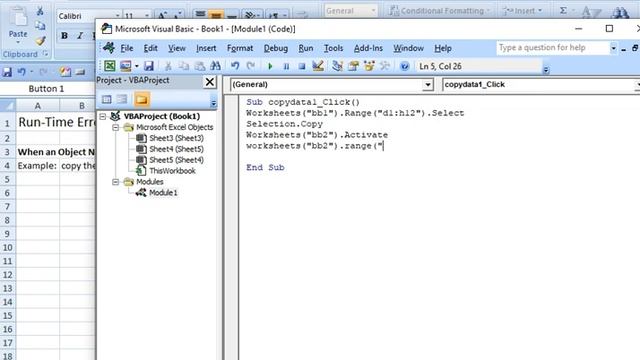Click Button 1 in Excel Name Box
This screenshot has width=640, height=360.
[x=46, y=89]
